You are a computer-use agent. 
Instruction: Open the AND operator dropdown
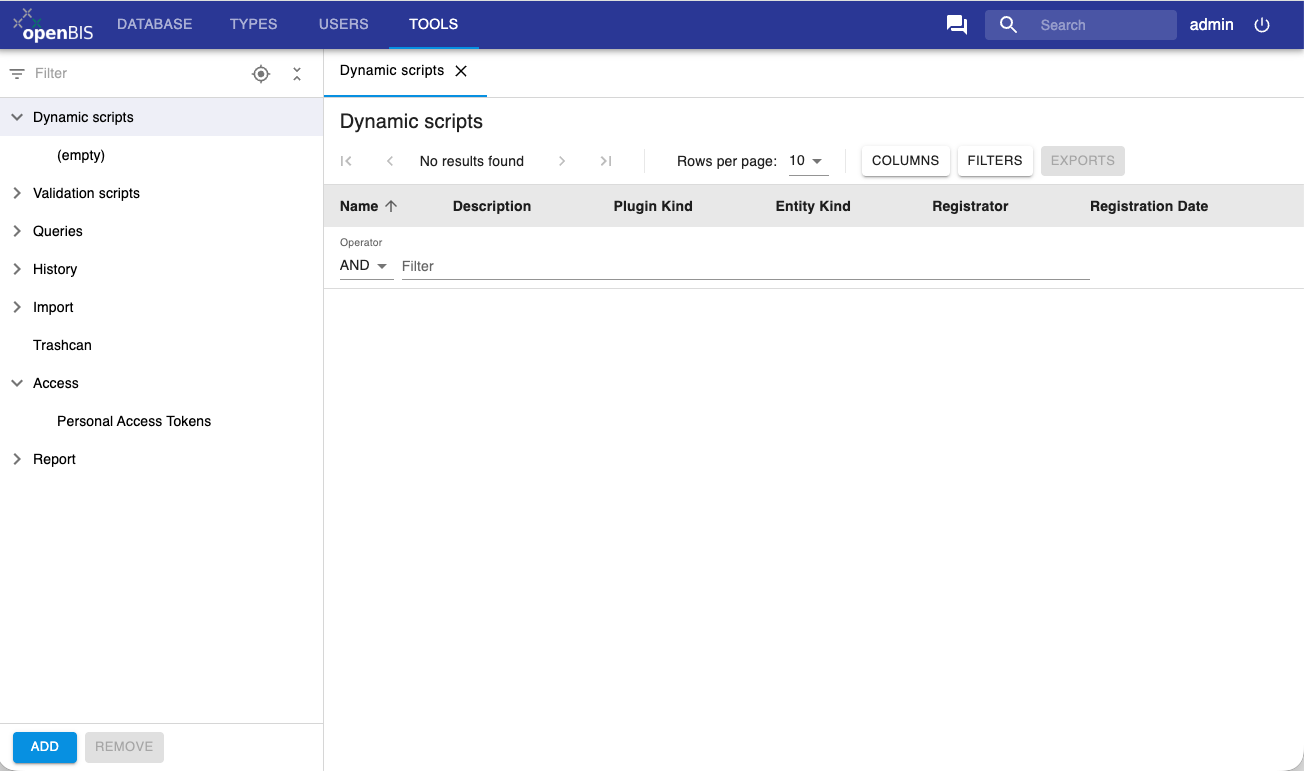[366, 266]
